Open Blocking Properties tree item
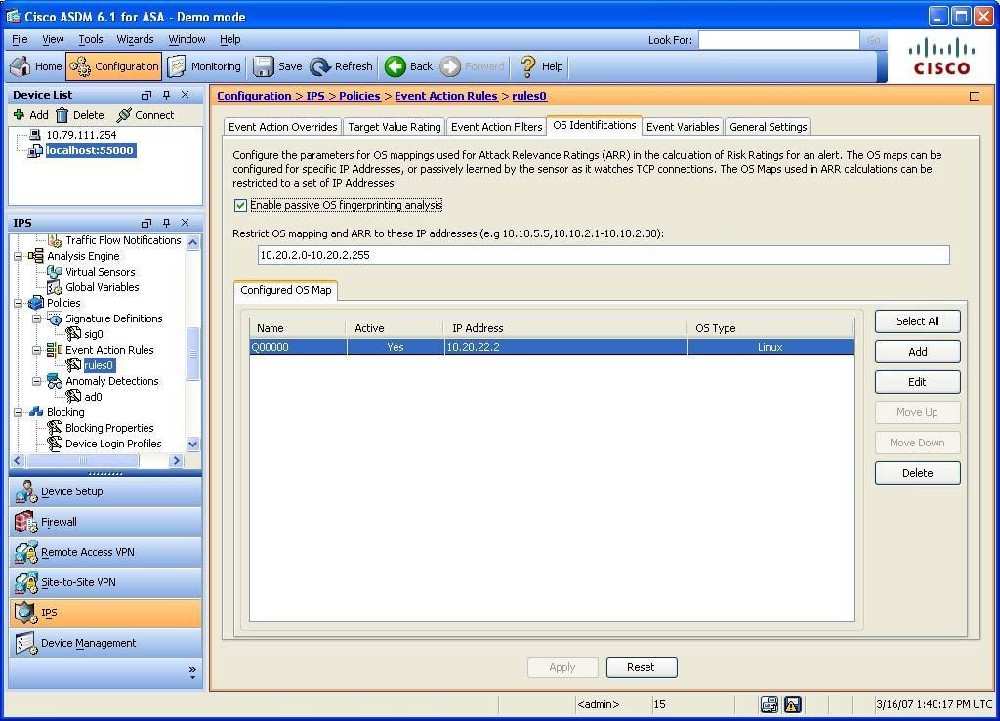This screenshot has width=1000, height=721. coord(108,428)
